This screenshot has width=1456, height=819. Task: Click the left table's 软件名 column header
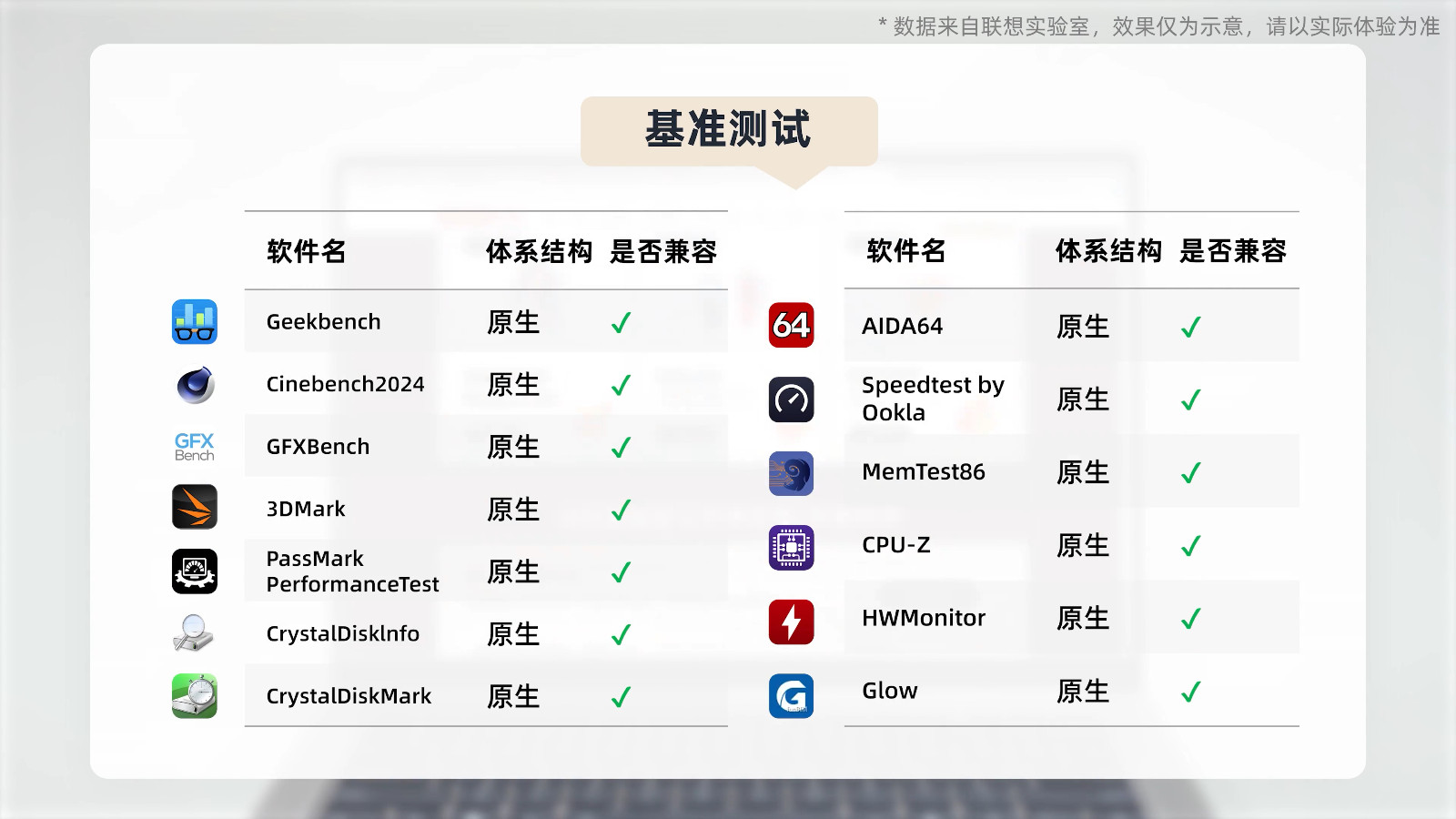click(x=307, y=251)
